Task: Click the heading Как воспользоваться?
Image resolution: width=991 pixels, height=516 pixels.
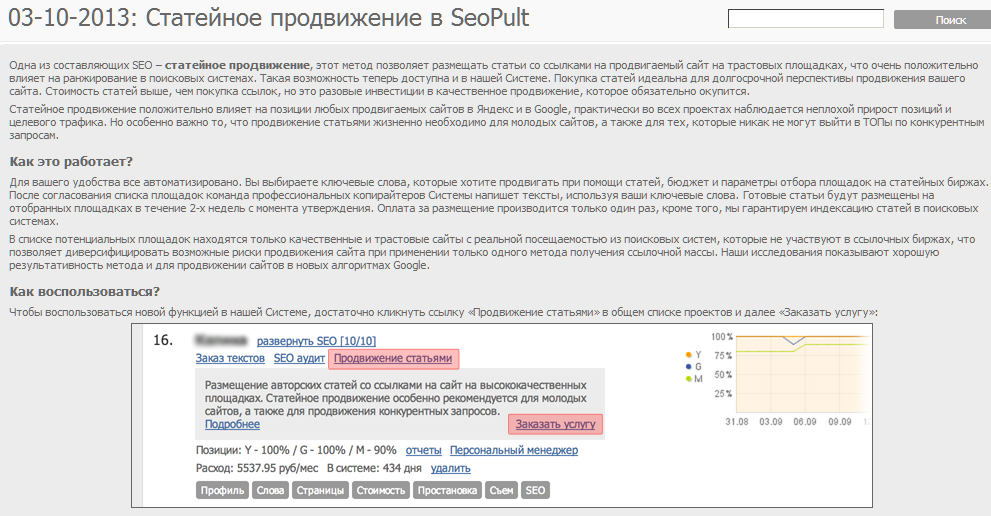Action: pyautogui.click(x=85, y=292)
